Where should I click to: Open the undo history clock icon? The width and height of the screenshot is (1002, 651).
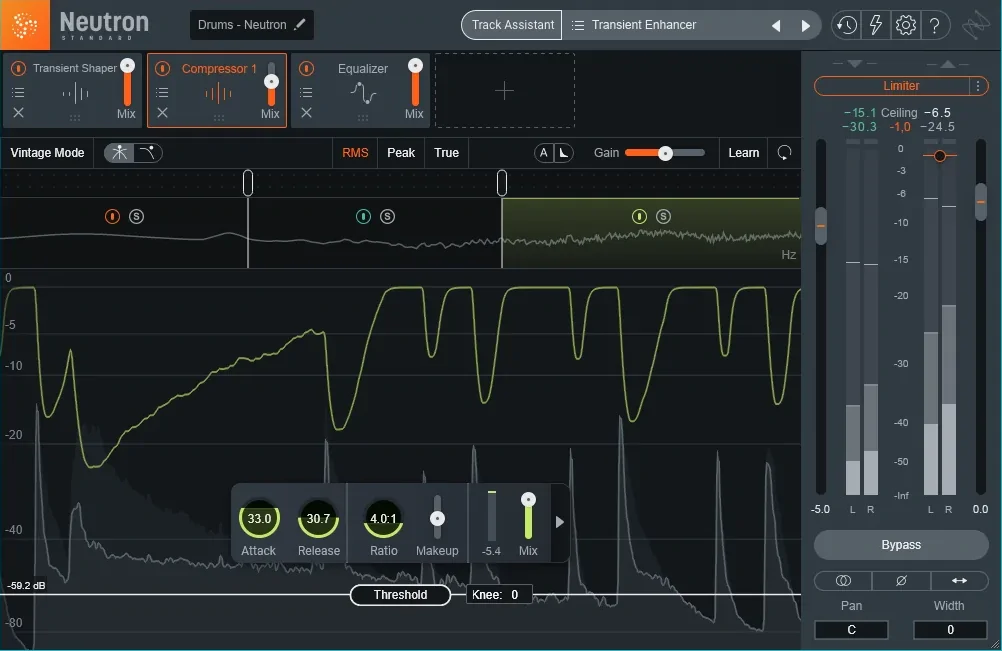tap(846, 25)
